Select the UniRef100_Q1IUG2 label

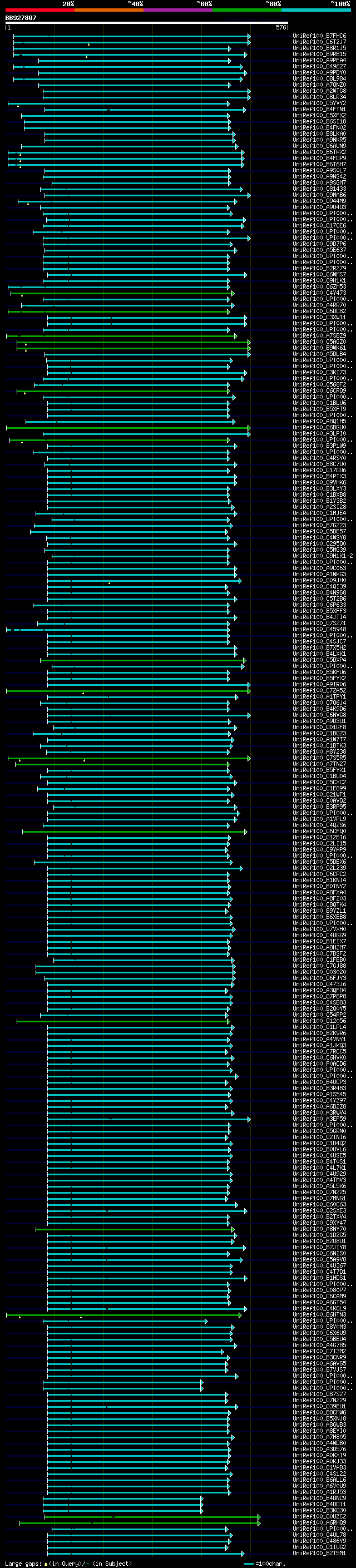coord(319,1547)
